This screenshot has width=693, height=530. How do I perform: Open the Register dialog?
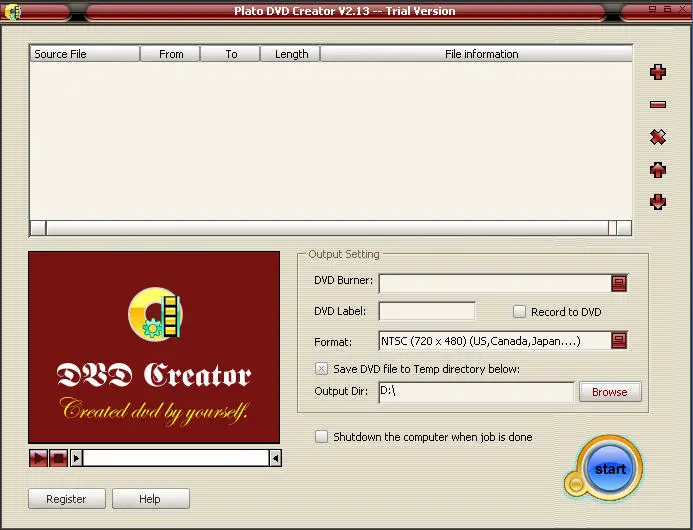click(x=67, y=499)
